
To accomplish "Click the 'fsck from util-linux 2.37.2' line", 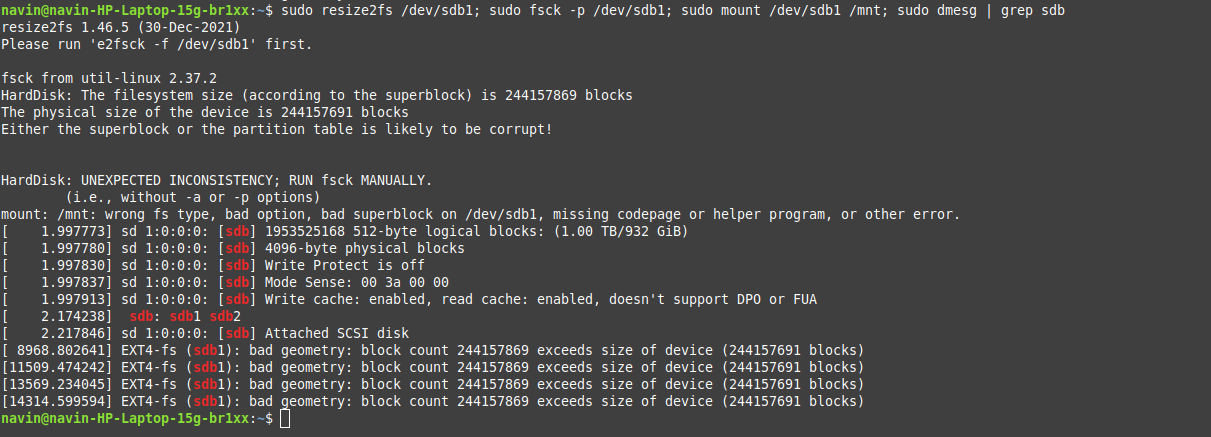I will point(109,78).
